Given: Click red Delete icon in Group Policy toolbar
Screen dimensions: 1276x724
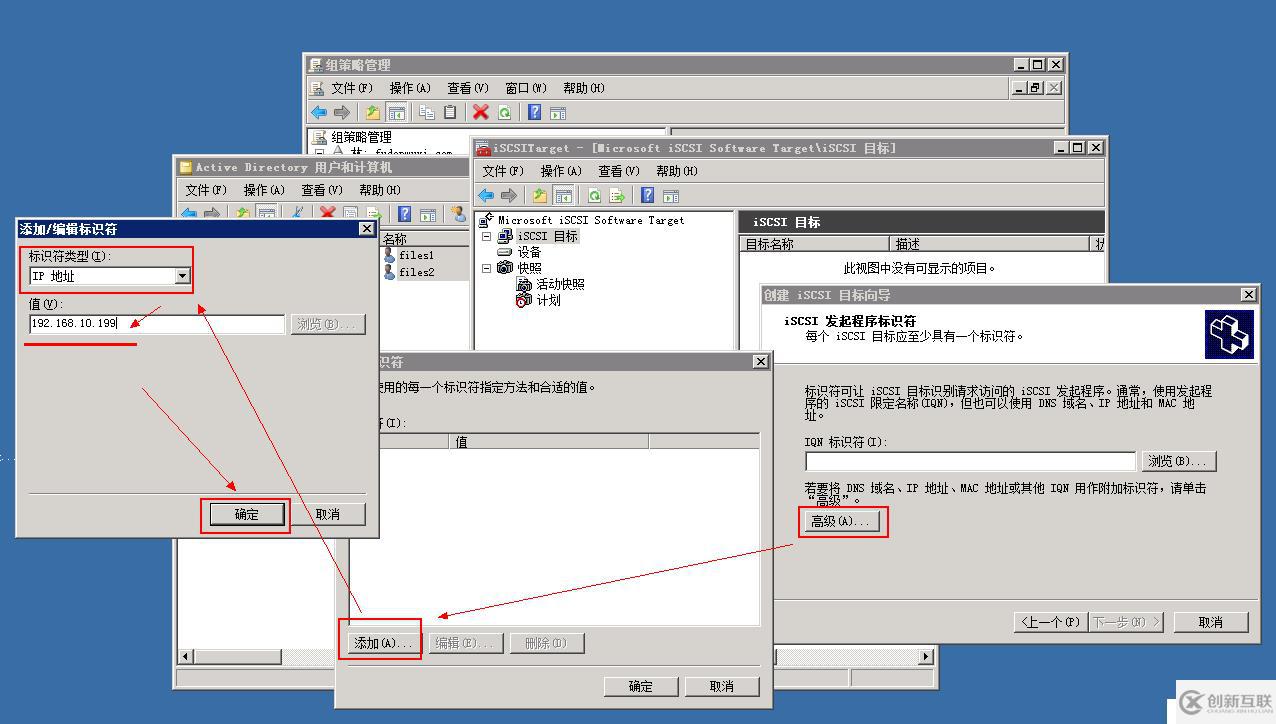Looking at the screenshot, I should pos(481,113).
